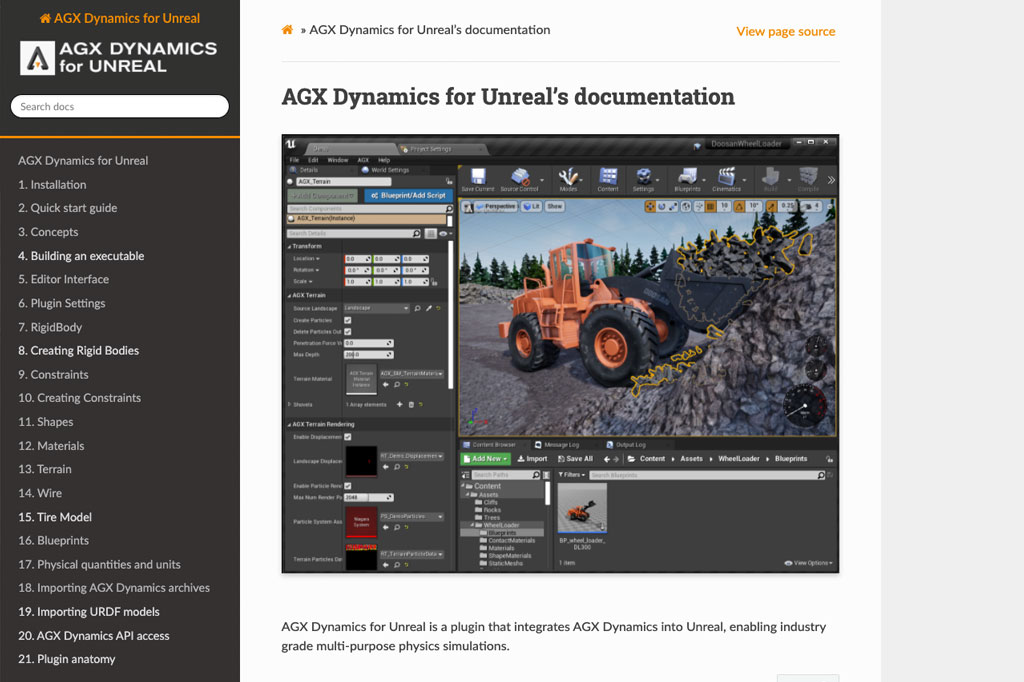This screenshot has height=682, width=1024.
Task: Toggle the Create Particles checkbox
Action: [347, 320]
